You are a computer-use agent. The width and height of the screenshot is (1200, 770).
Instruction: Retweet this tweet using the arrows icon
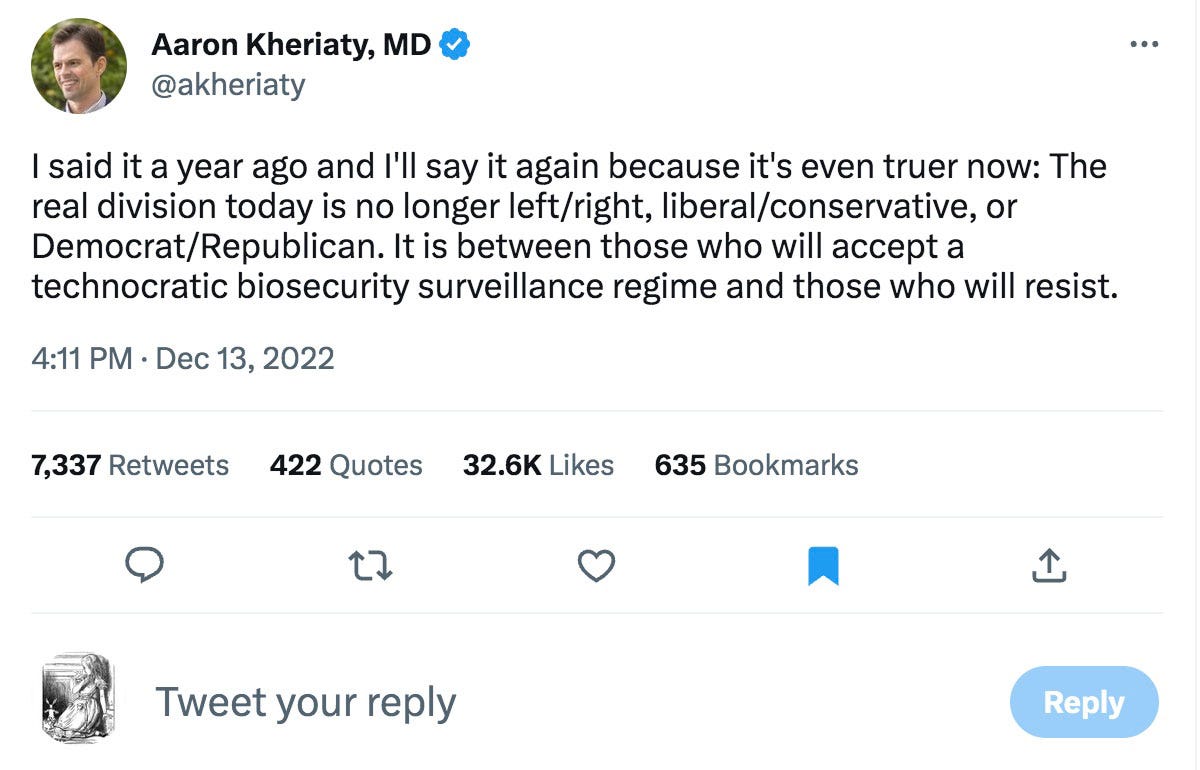(x=370, y=566)
